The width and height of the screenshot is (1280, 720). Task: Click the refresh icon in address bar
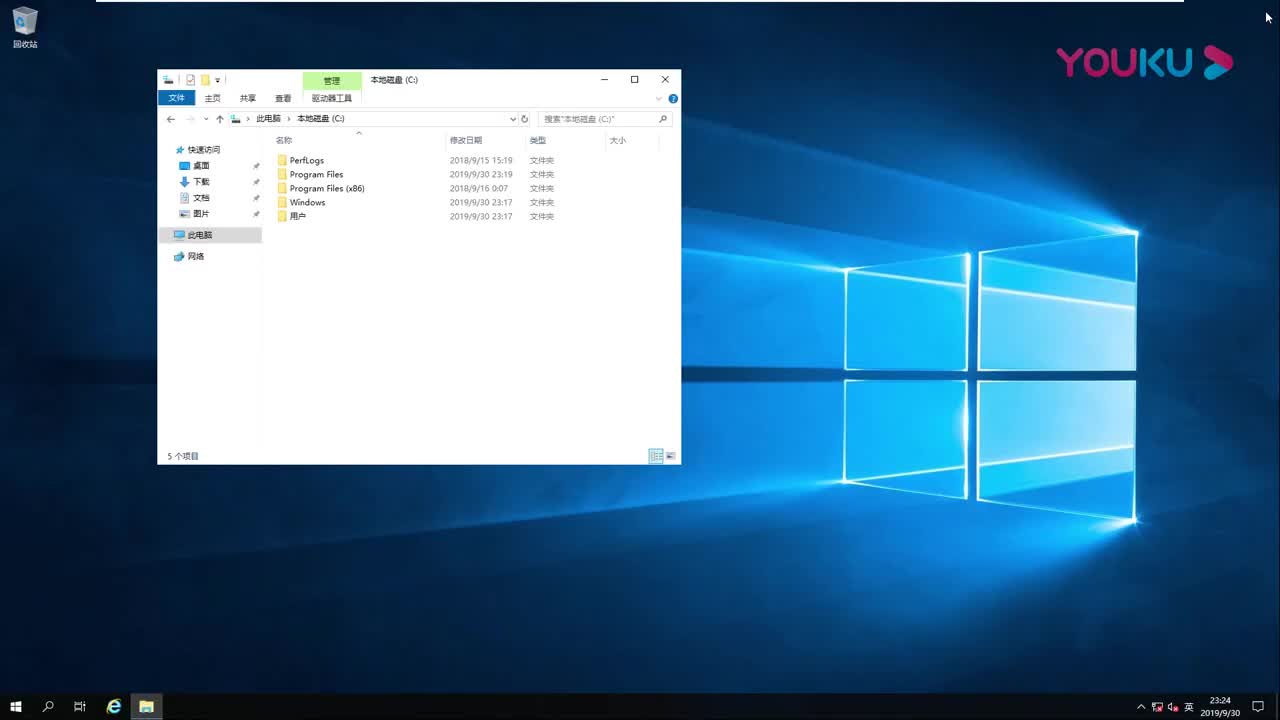pyautogui.click(x=523, y=118)
